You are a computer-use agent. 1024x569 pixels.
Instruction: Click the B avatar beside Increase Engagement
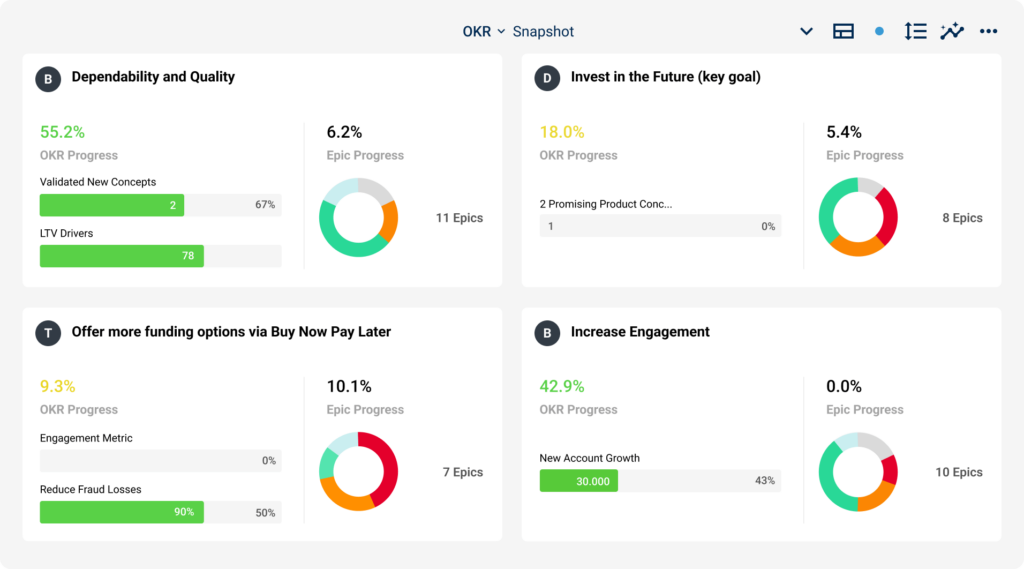click(x=547, y=333)
